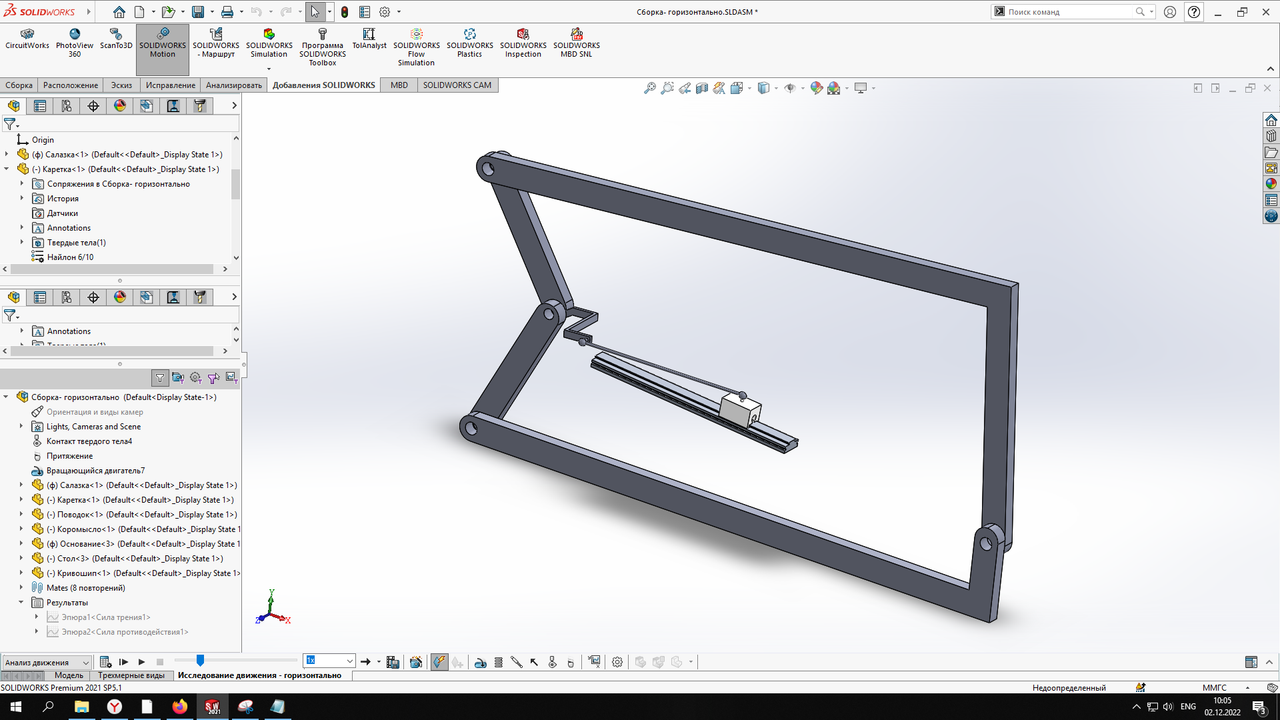
Task: Play motion study from start
Action: [x=124, y=661]
